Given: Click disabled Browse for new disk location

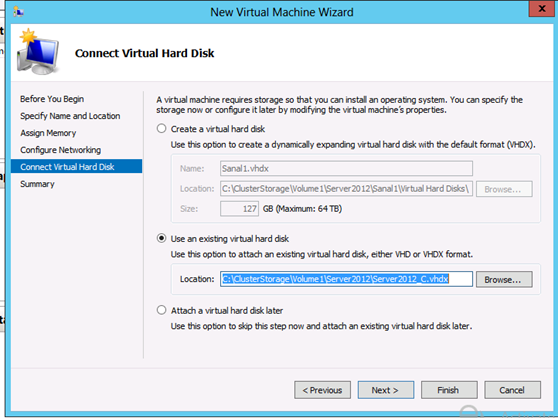Looking at the screenshot, I should (x=504, y=189).
